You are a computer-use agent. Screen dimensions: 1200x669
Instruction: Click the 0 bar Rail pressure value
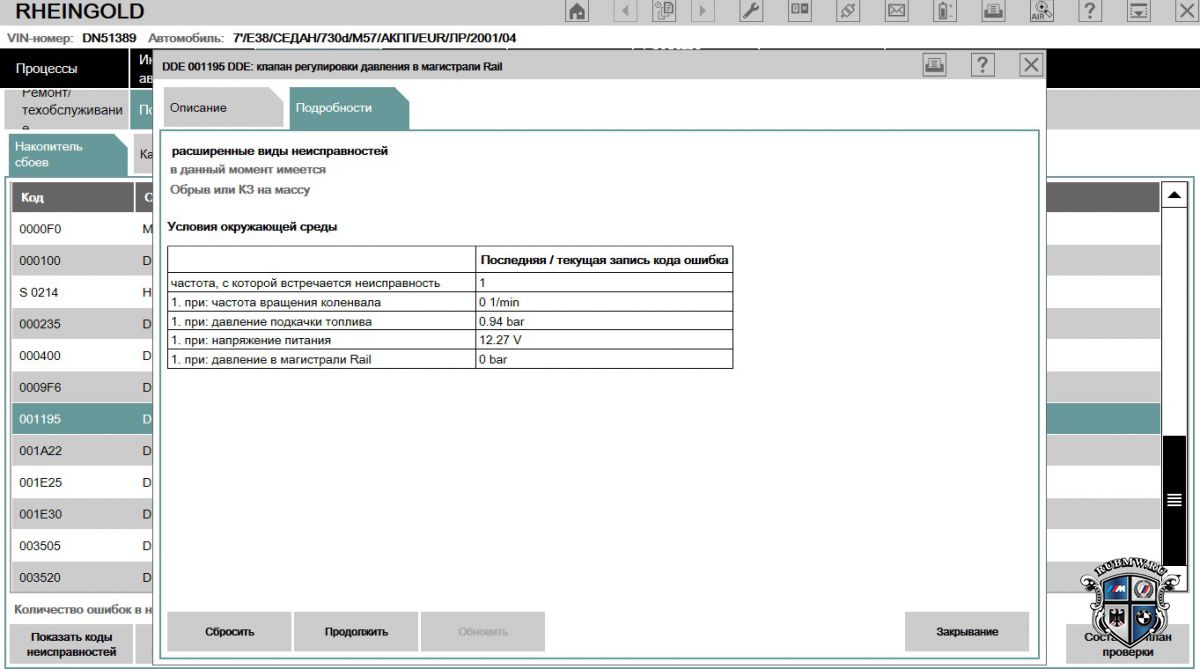click(493, 359)
